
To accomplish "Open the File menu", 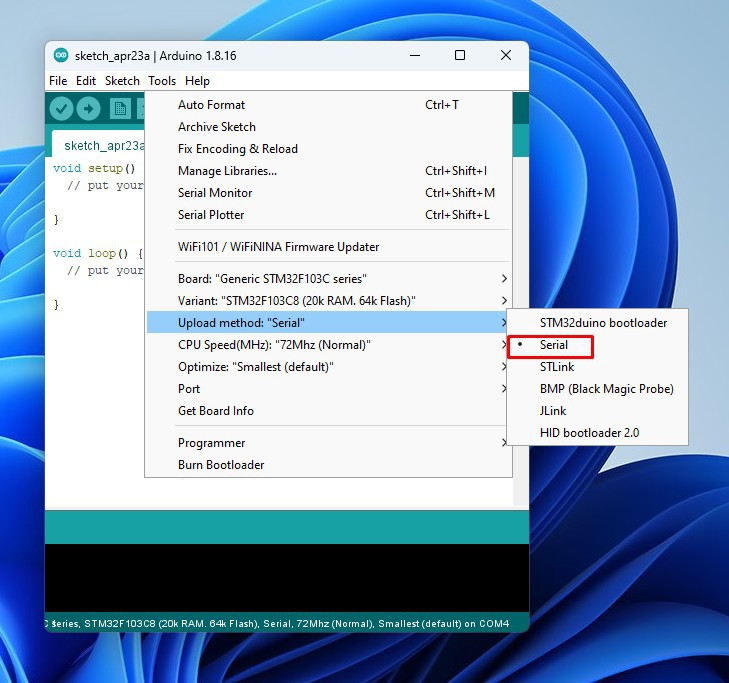I will click(58, 81).
